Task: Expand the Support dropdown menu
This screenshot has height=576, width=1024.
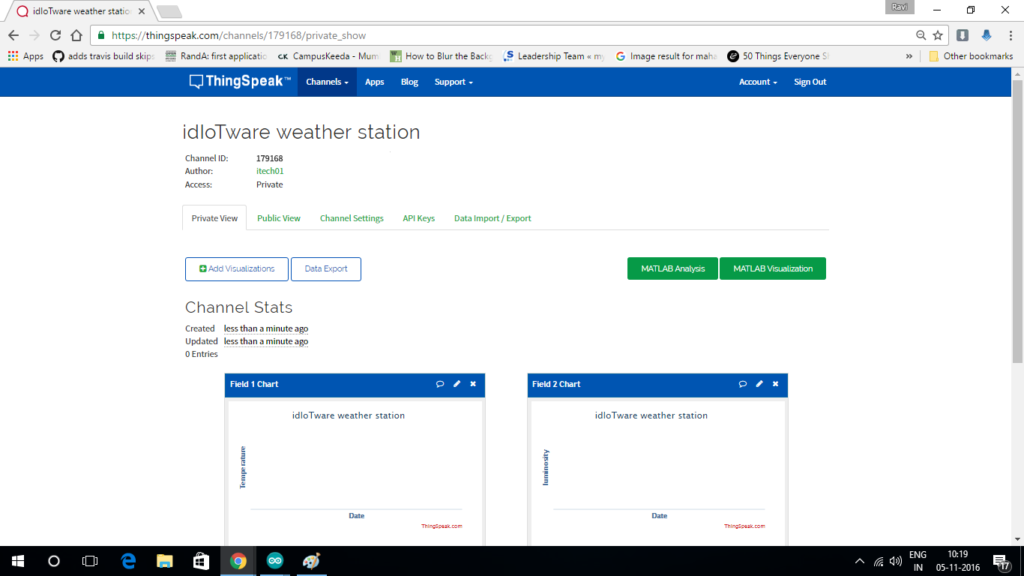Action: [453, 82]
